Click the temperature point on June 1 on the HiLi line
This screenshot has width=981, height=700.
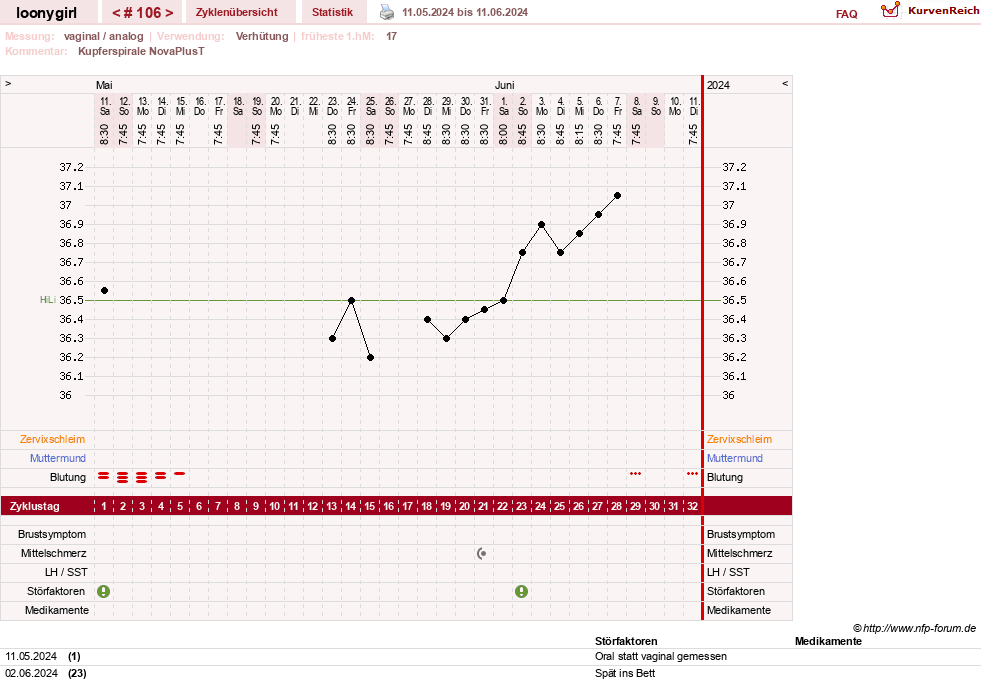tap(504, 301)
